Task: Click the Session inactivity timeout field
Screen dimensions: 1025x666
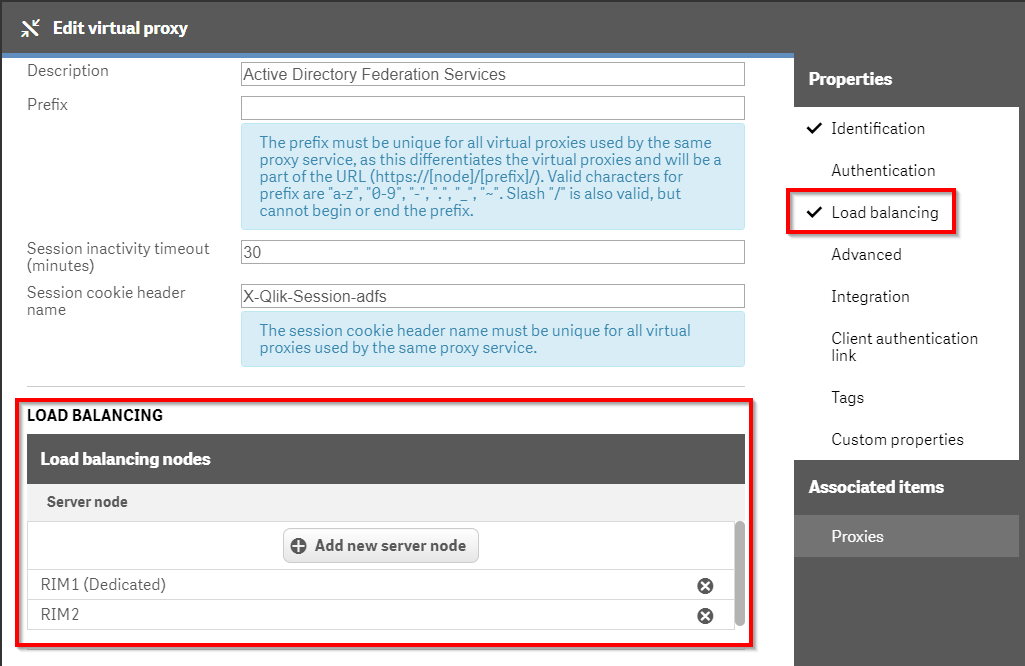Action: click(x=492, y=252)
